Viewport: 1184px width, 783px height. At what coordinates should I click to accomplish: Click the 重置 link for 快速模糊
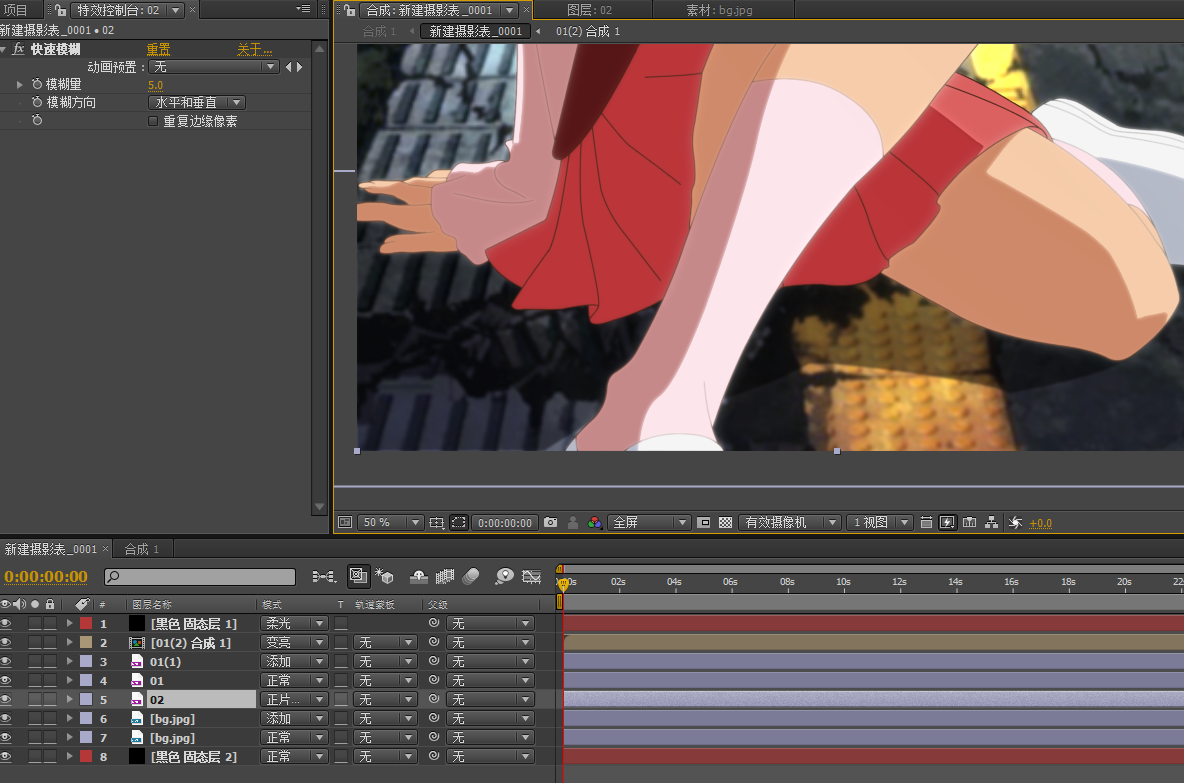coord(158,49)
